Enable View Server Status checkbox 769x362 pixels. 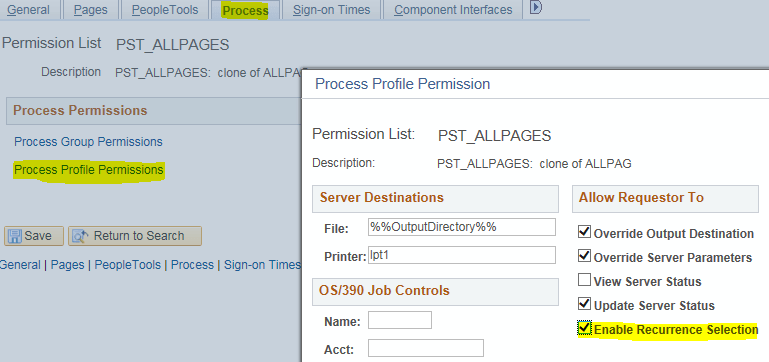tap(584, 280)
